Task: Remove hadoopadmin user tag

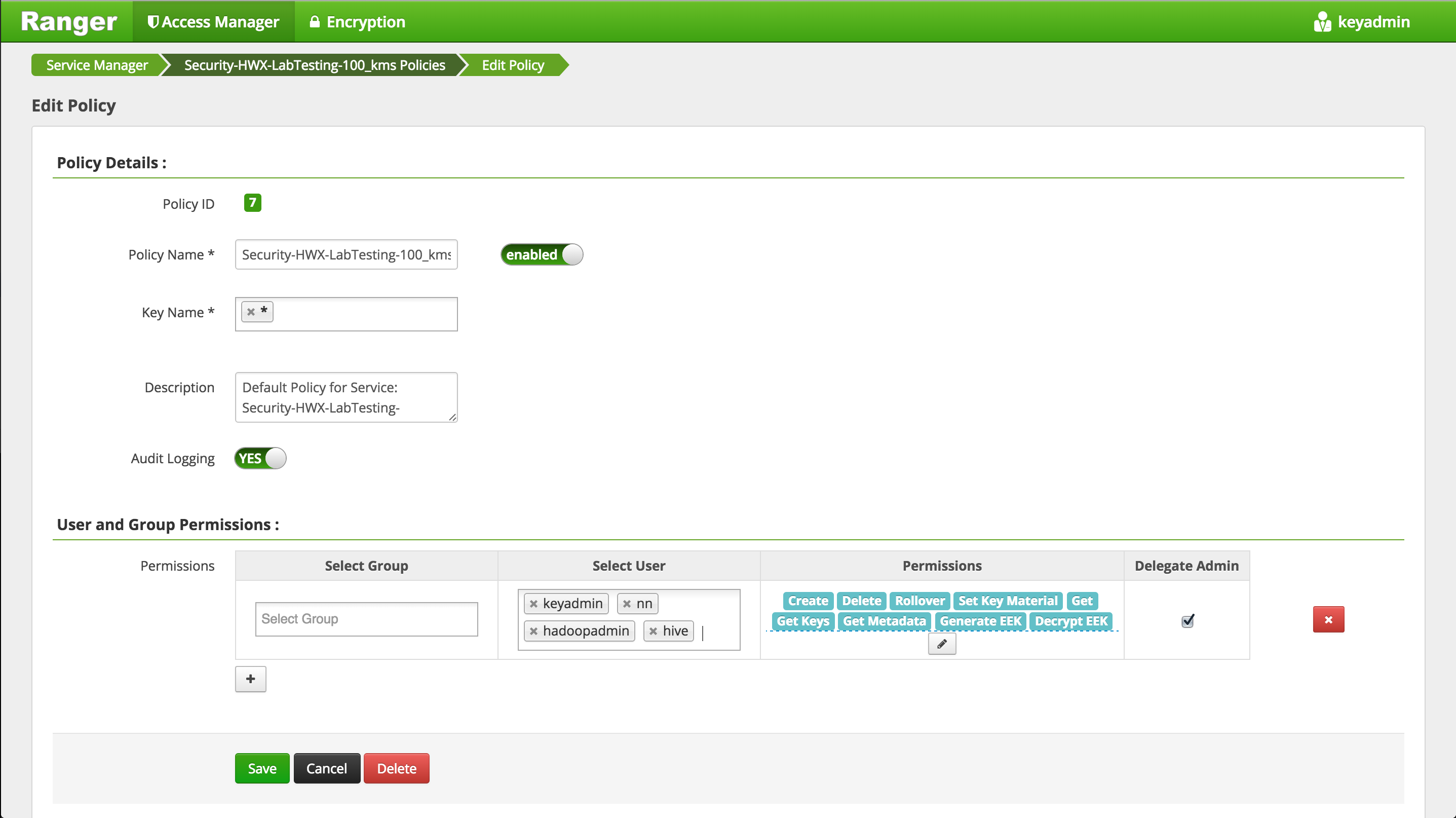Action: coord(533,631)
